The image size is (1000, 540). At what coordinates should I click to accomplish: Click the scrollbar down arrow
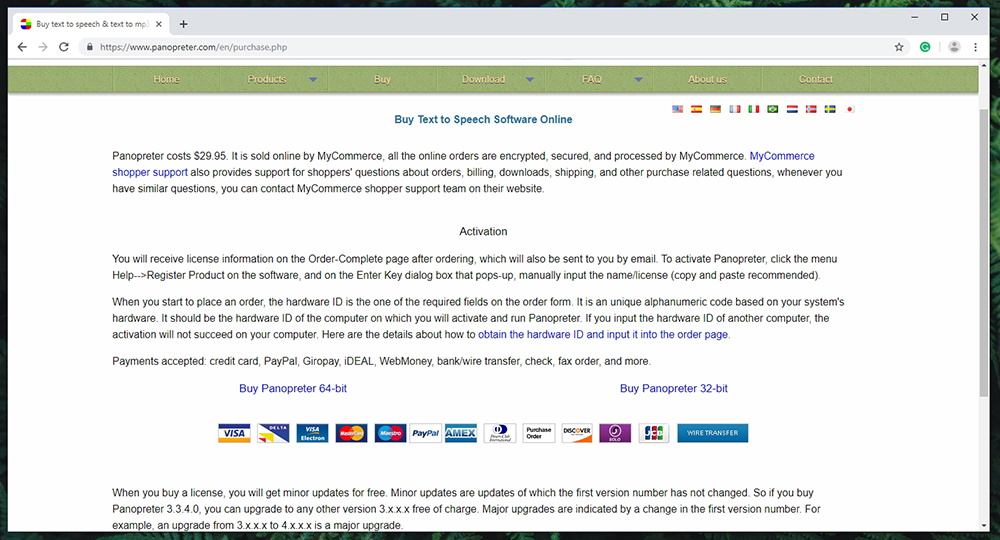pos(983,526)
